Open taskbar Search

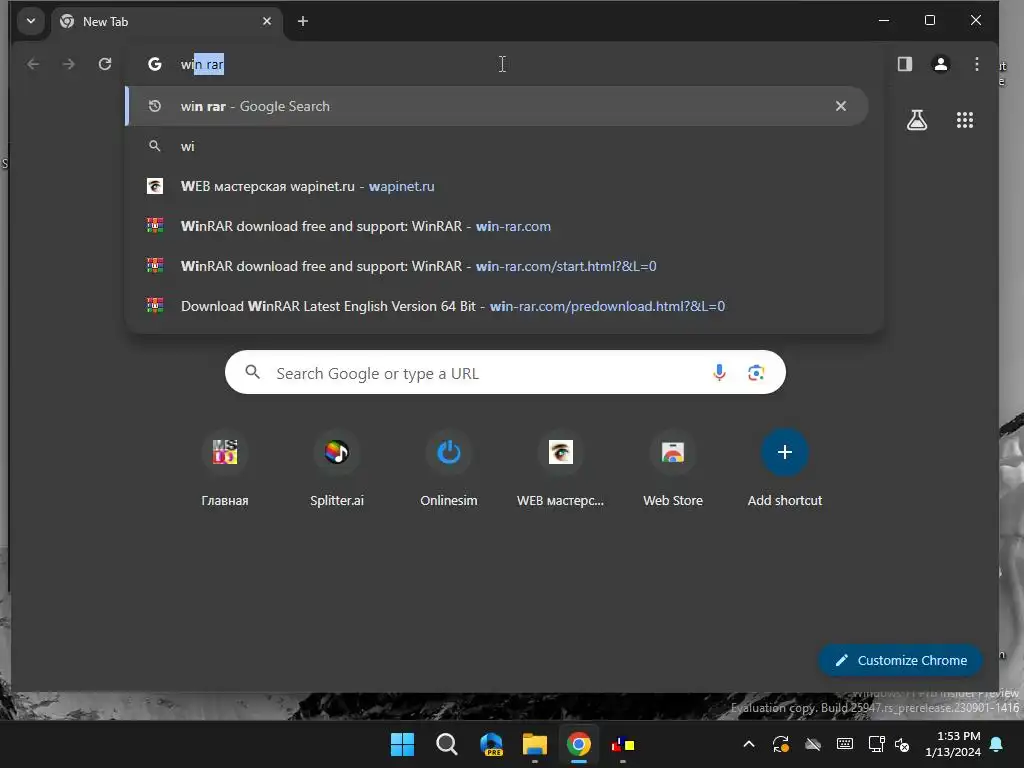(x=447, y=744)
